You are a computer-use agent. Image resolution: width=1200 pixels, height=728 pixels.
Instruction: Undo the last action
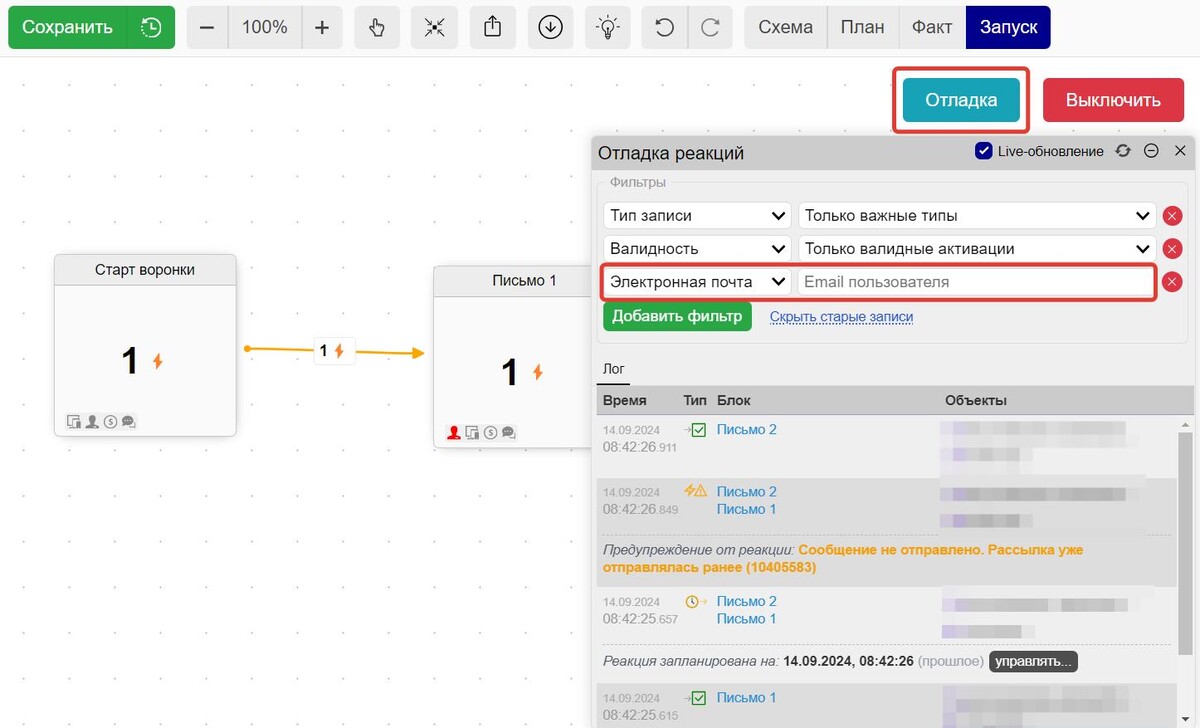coord(664,28)
